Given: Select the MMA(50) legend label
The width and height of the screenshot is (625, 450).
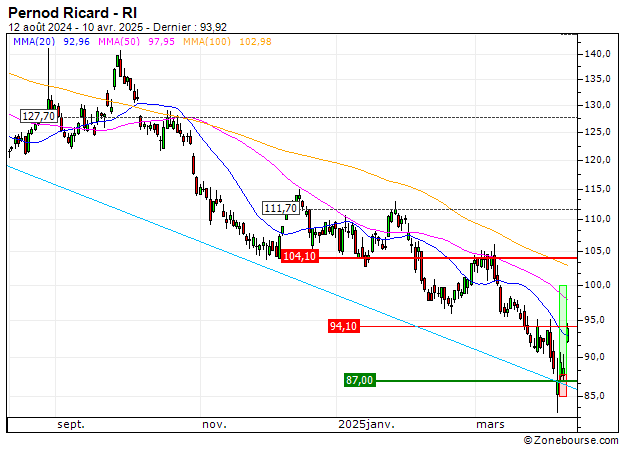Looking at the screenshot, I should pos(119,41).
